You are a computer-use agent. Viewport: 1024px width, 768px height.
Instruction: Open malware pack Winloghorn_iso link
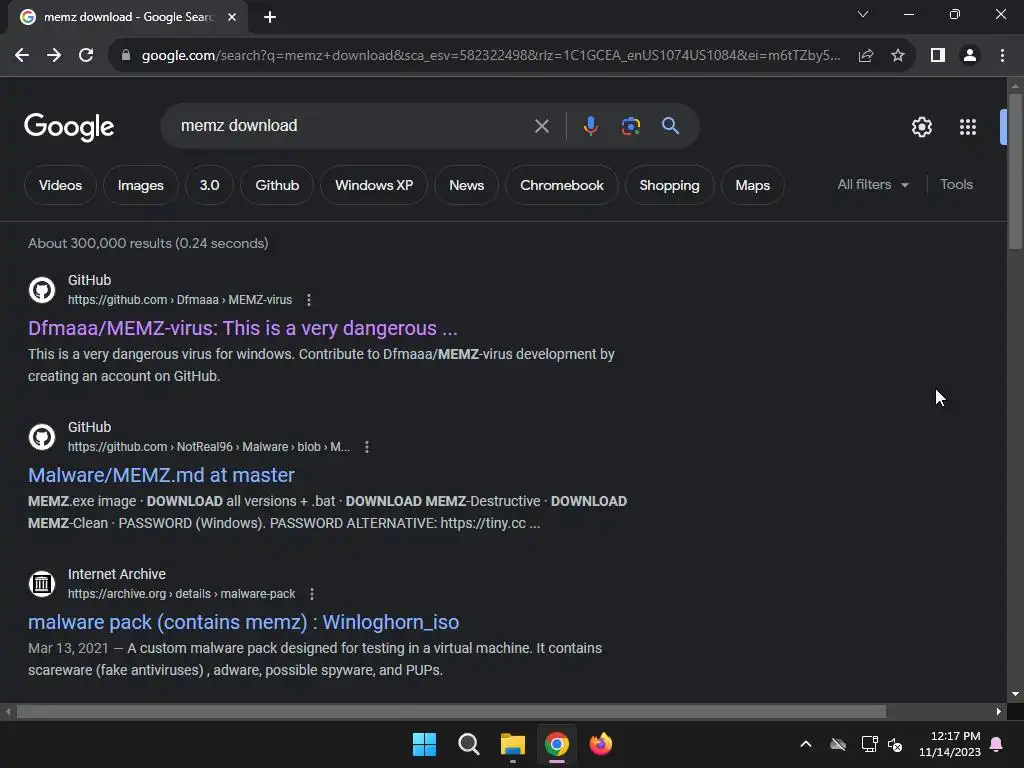click(244, 622)
